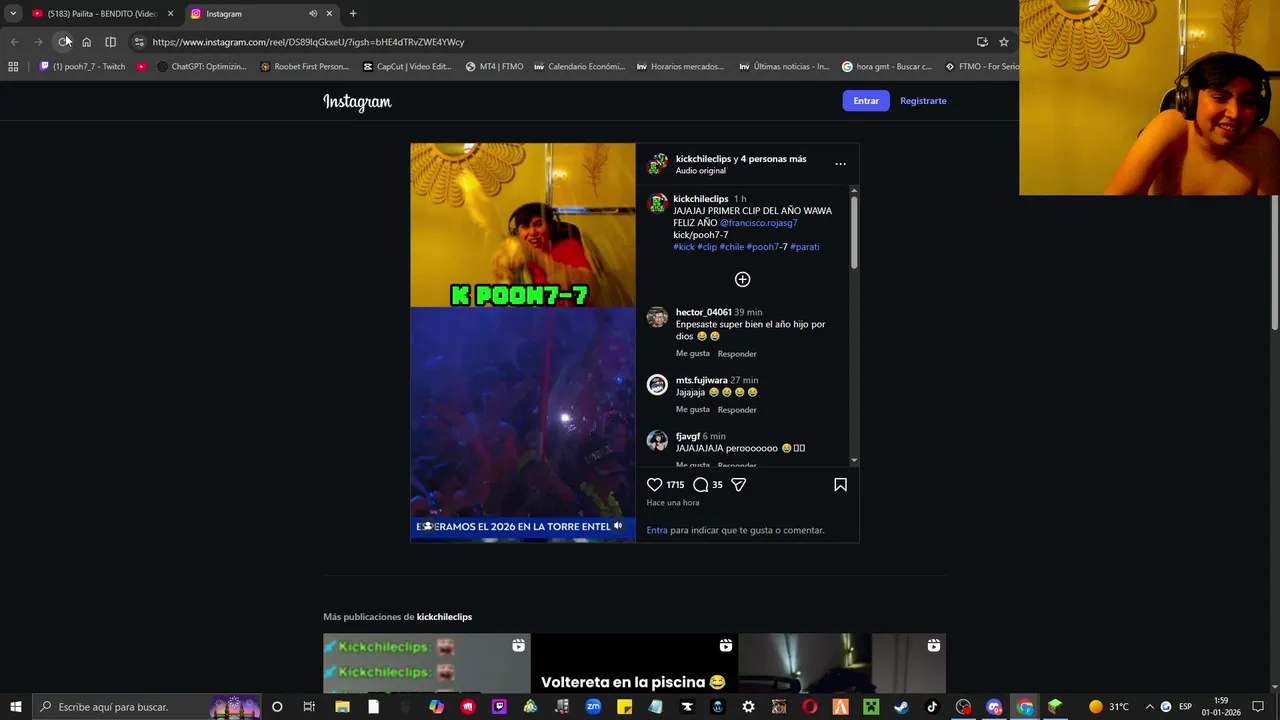
Task: Click the Entrar login button
Action: 866,101
